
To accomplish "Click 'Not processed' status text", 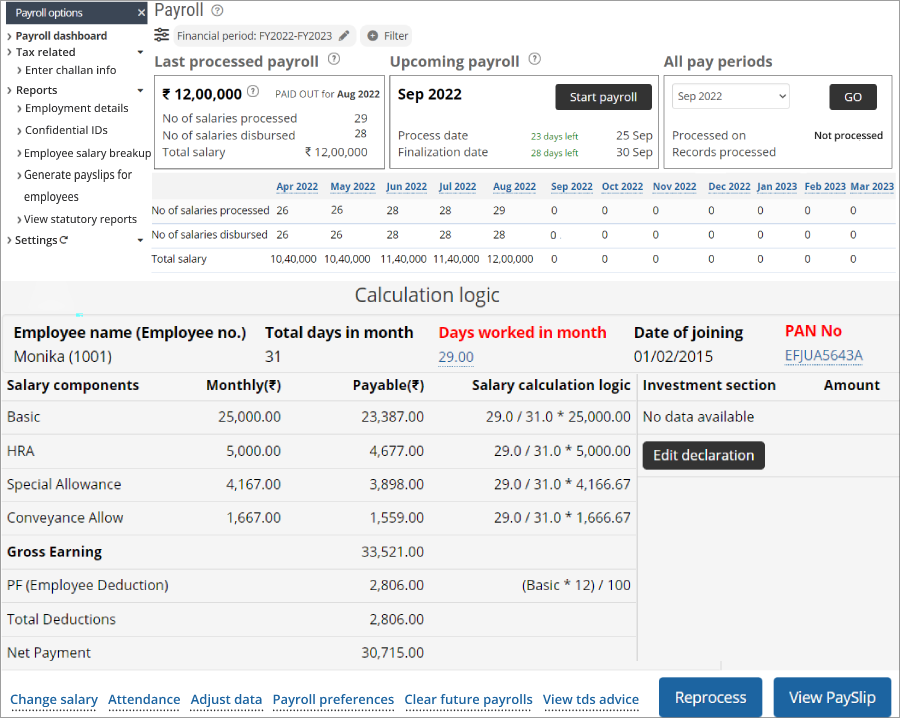I will [848, 135].
